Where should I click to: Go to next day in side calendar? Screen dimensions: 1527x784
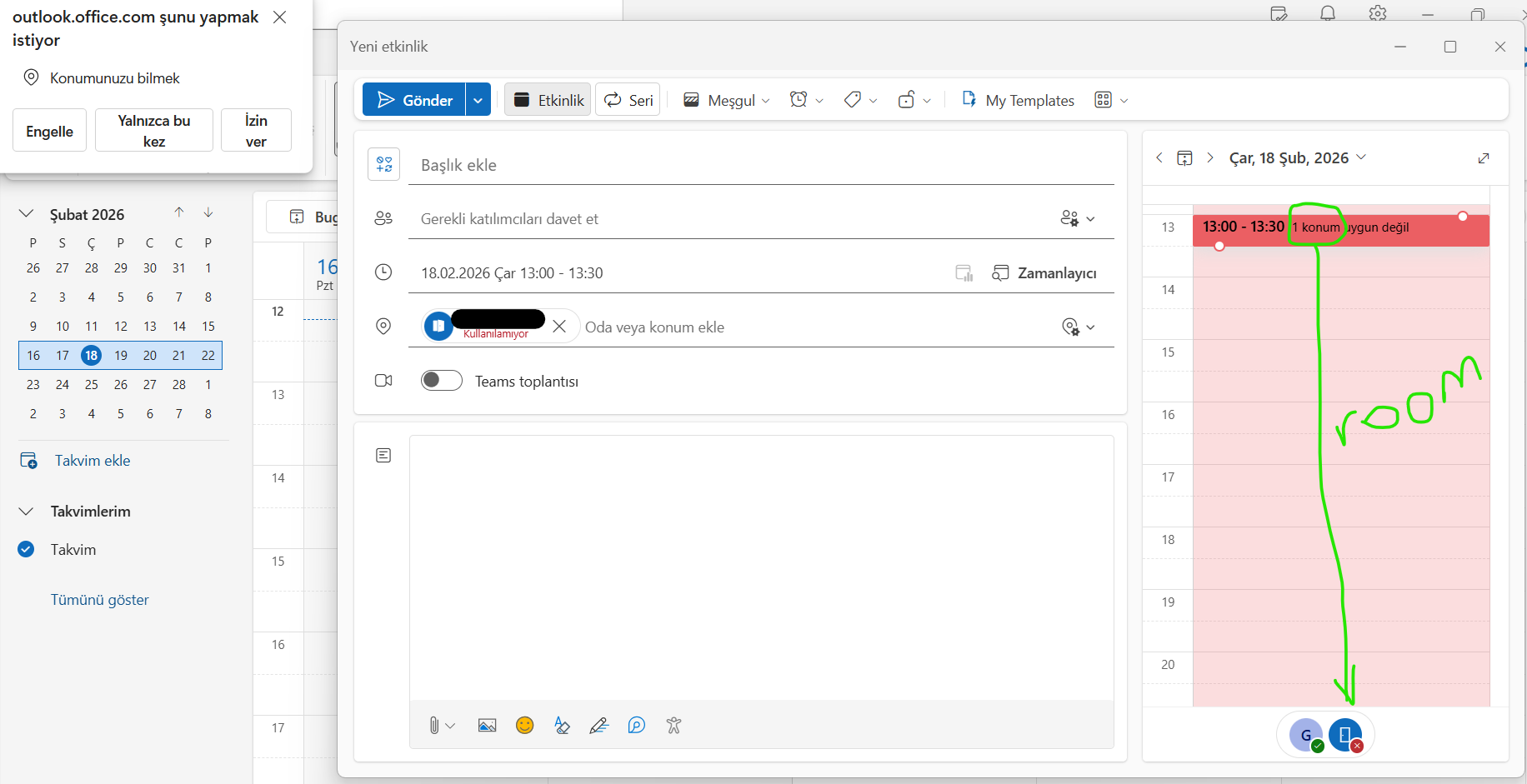(1210, 157)
